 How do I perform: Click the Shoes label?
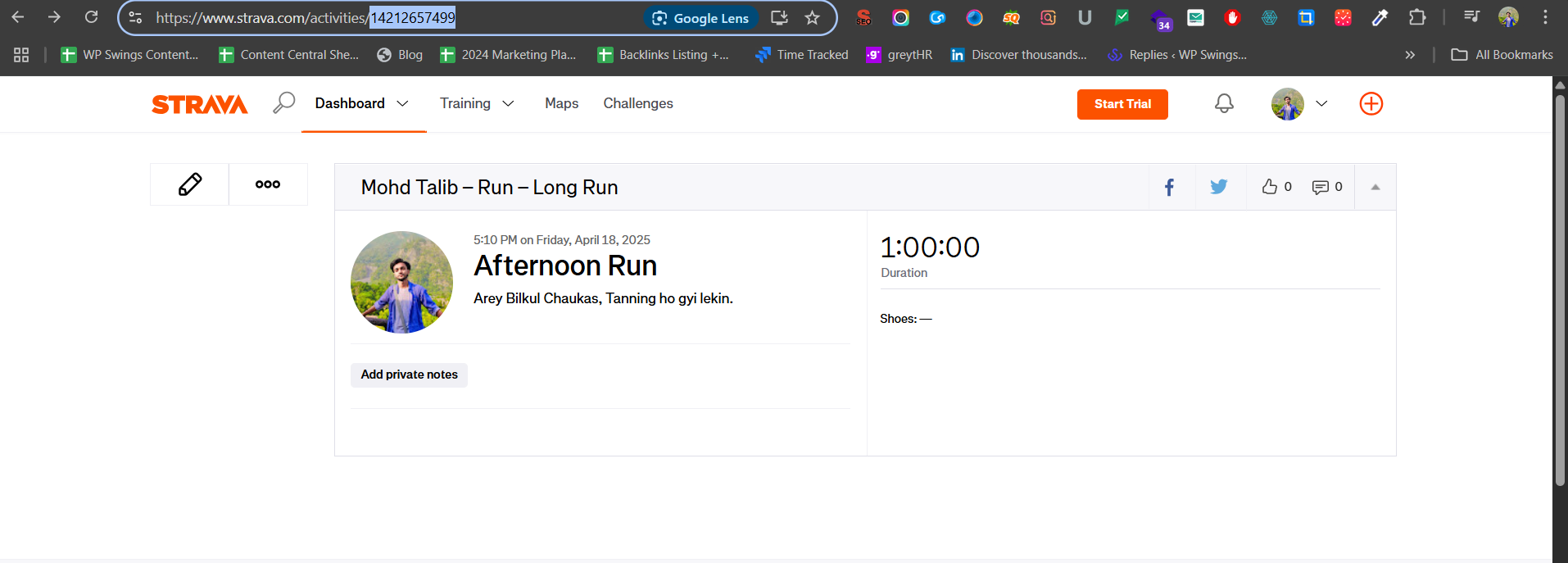(x=899, y=319)
